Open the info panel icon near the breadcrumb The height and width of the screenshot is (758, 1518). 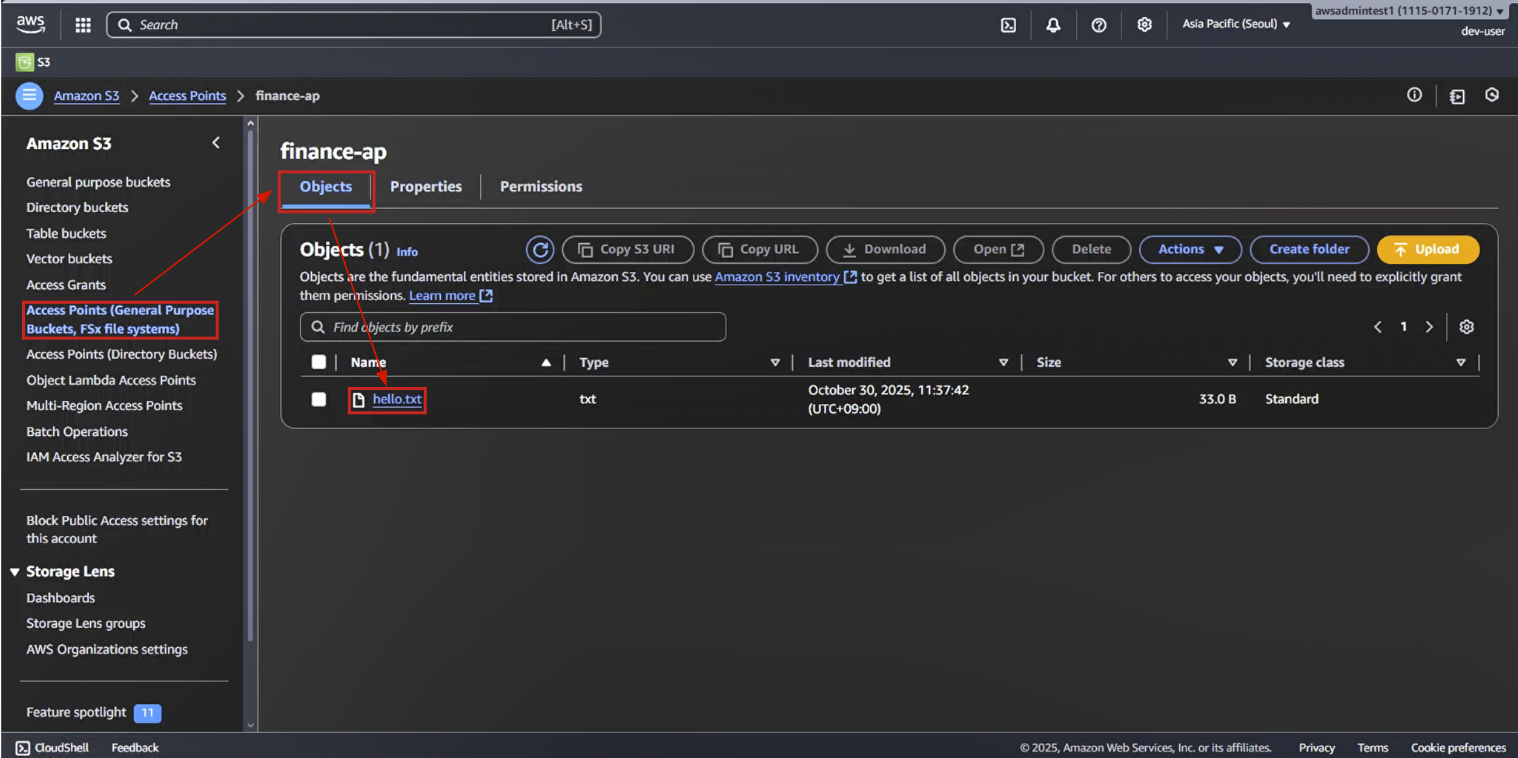tap(1414, 95)
